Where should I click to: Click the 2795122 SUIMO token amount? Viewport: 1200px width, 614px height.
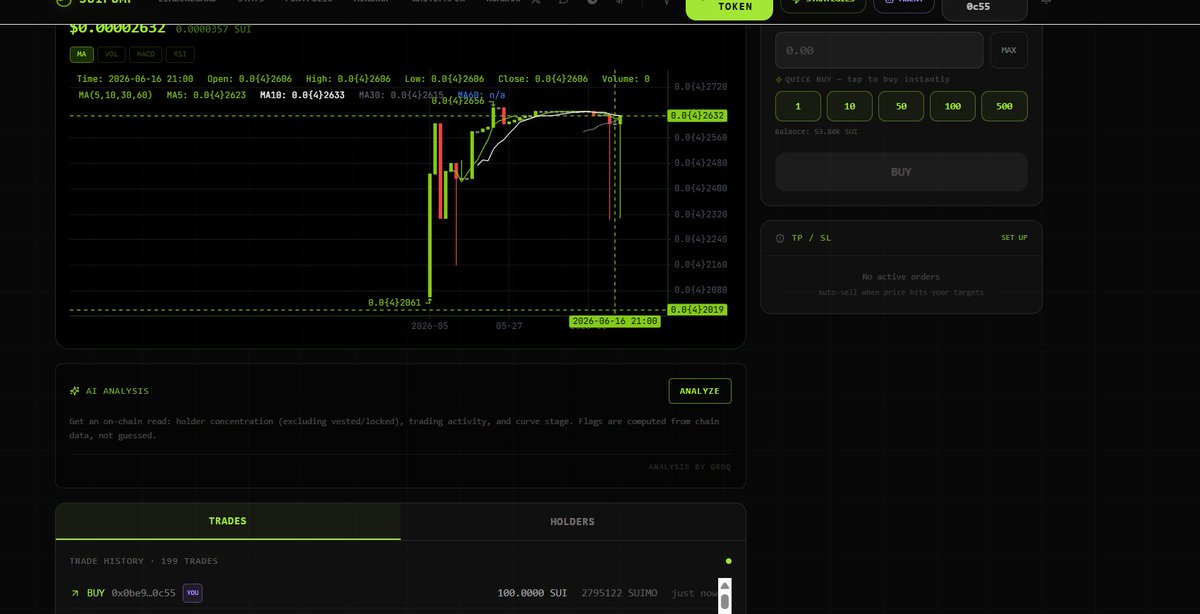[x=620, y=593]
